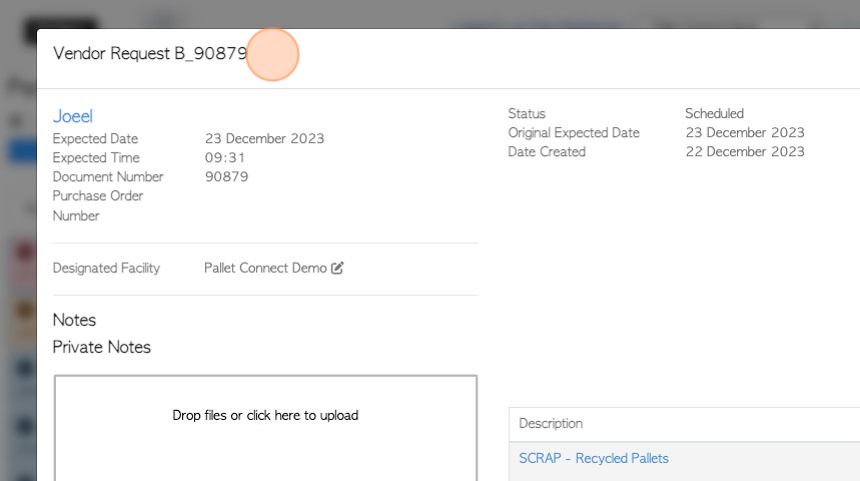The width and height of the screenshot is (860, 481).
Task: Edit the designated facility with the pencil icon
Action: point(337,268)
